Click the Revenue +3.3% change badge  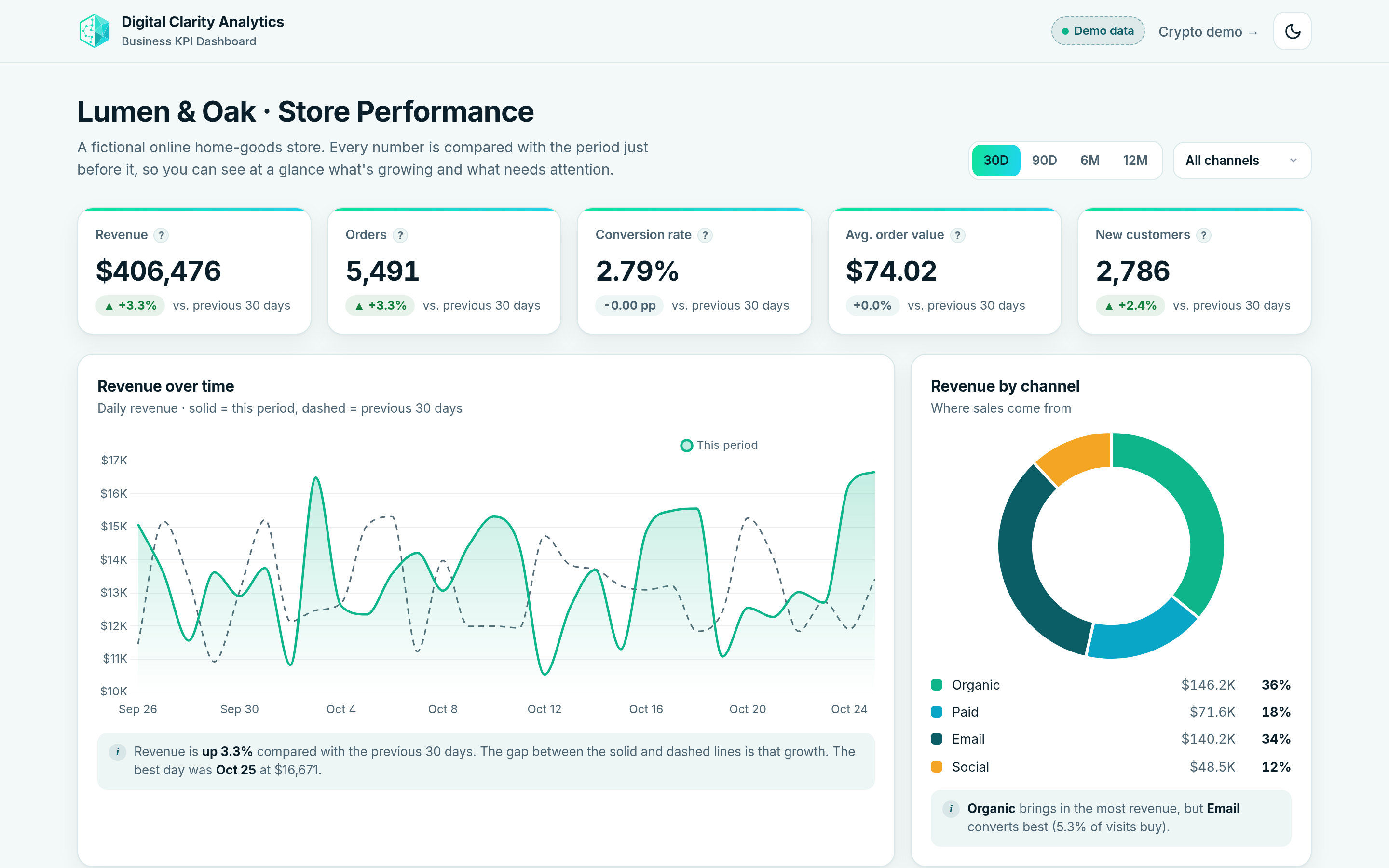point(130,306)
